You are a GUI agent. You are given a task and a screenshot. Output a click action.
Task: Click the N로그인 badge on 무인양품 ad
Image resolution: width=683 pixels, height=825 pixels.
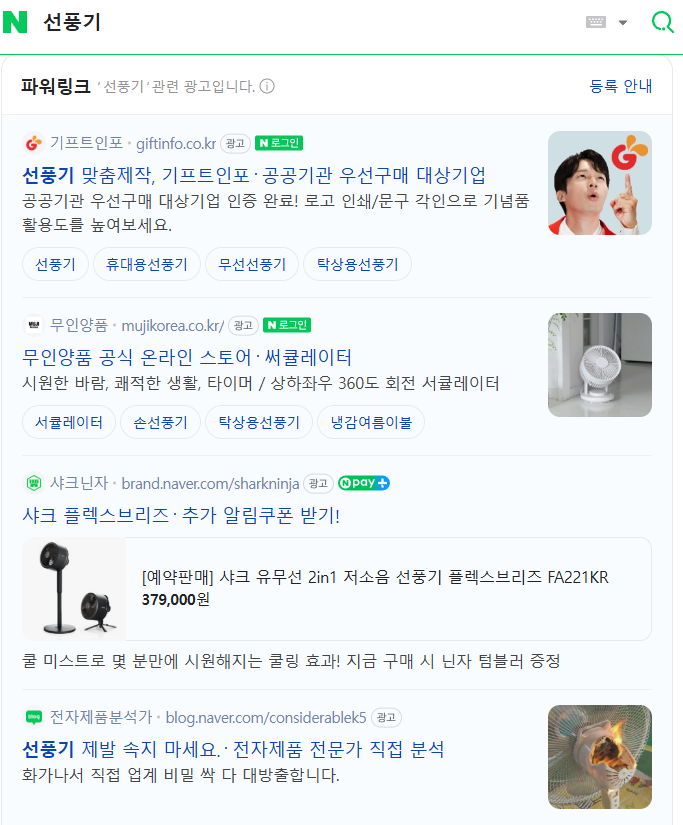[x=287, y=325]
